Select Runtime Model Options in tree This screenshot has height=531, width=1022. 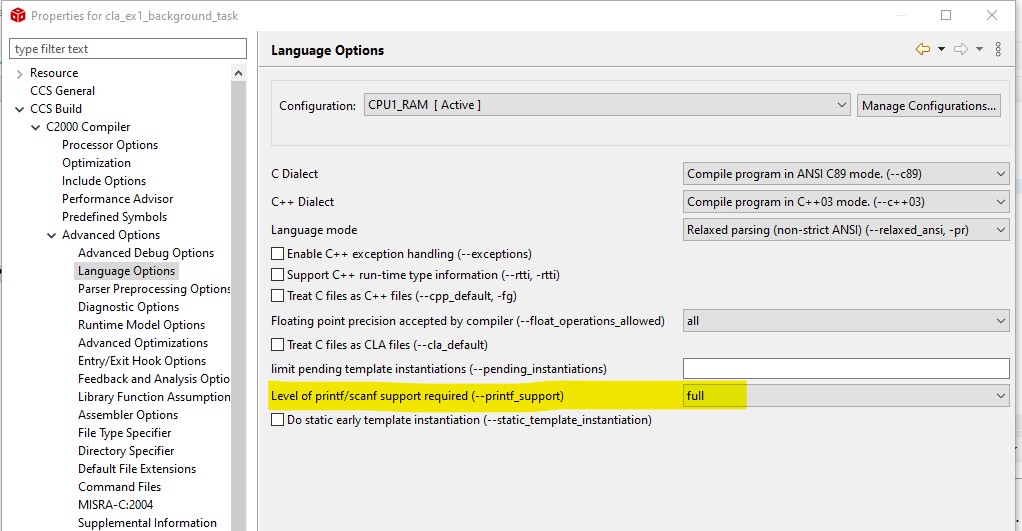point(141,325)
